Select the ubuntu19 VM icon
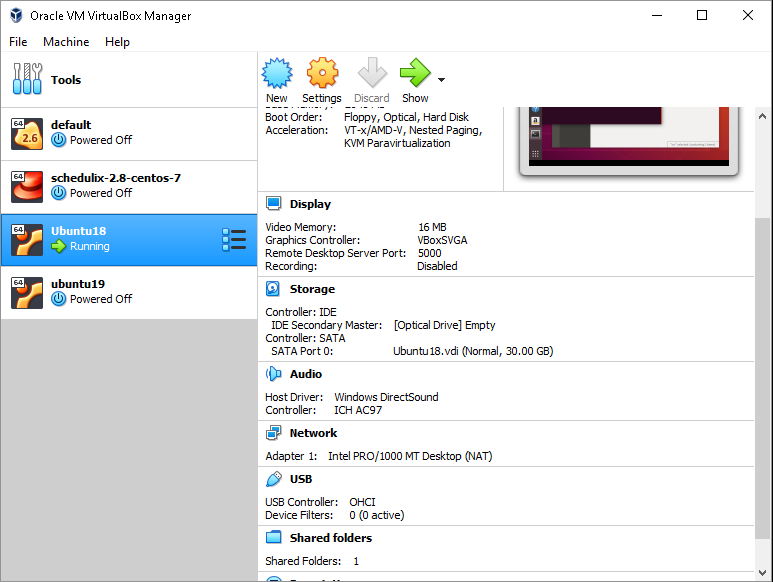This screenshot has height=582, width=773. pyautogui.click(x=27, y=293)
